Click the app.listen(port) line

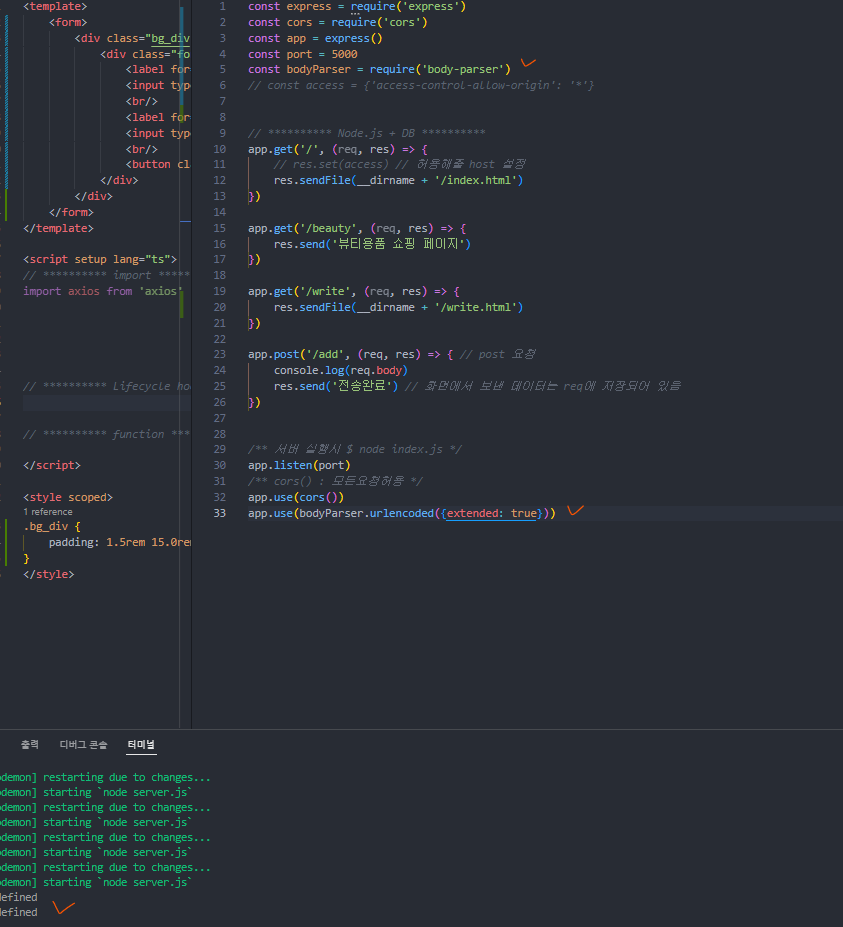coord(299,466)
